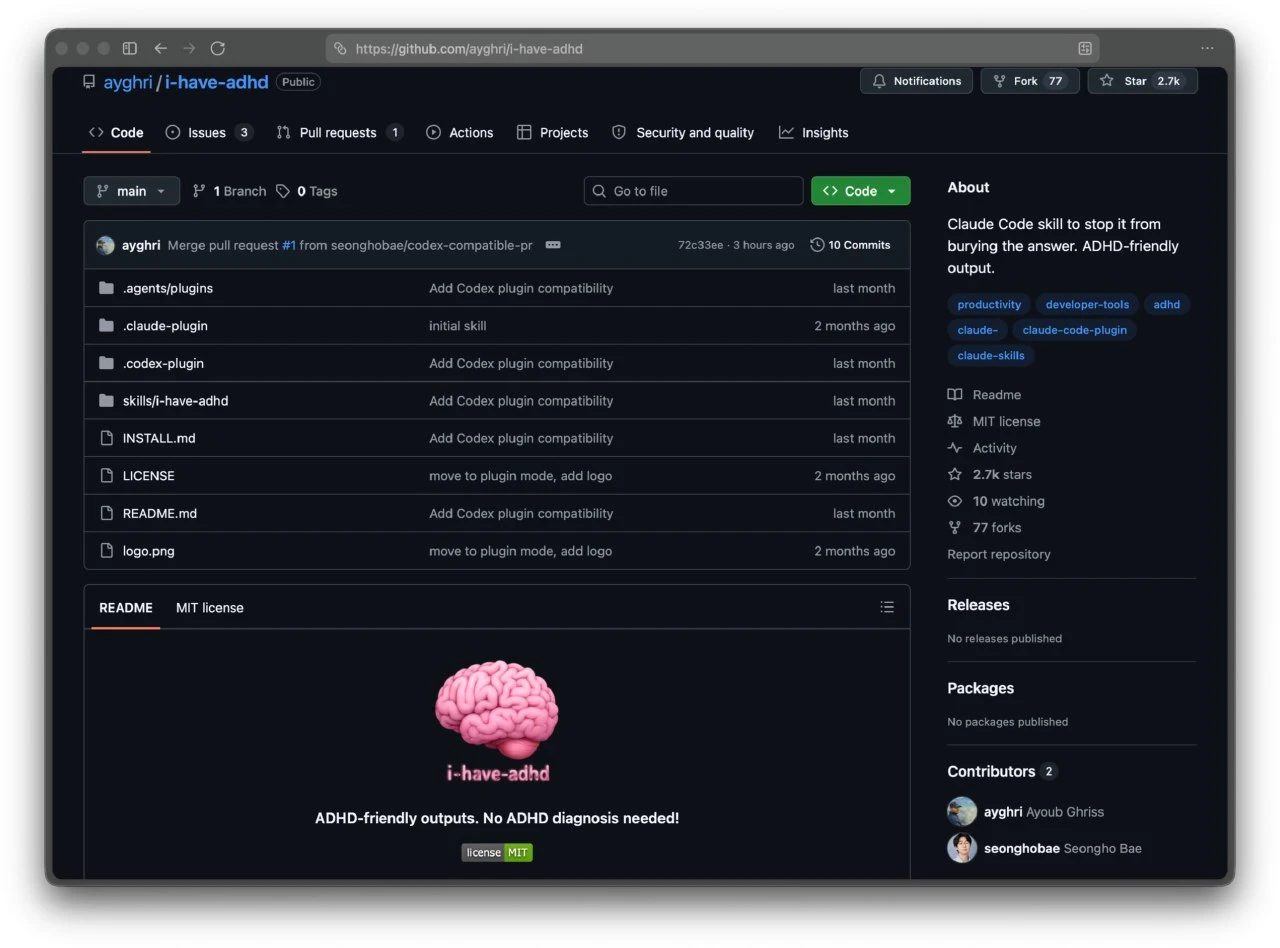The height and width of the screenshot is (948, 1280).
Task: Open commit hash 72c33ee
Action: click(x=700, y=245)
